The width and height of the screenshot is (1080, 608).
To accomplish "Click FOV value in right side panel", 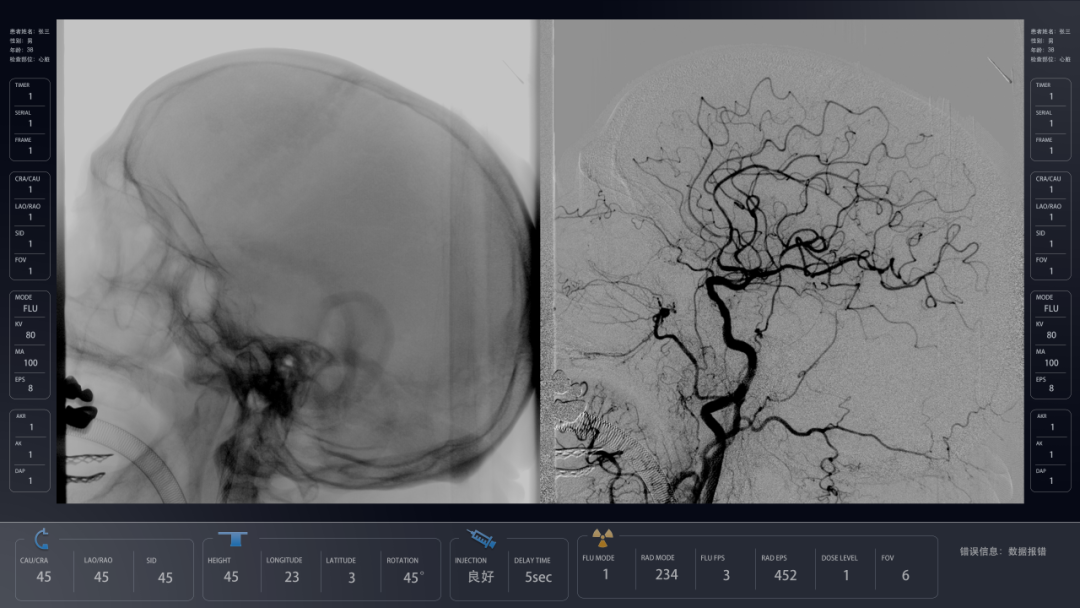I will point(1051,271).
